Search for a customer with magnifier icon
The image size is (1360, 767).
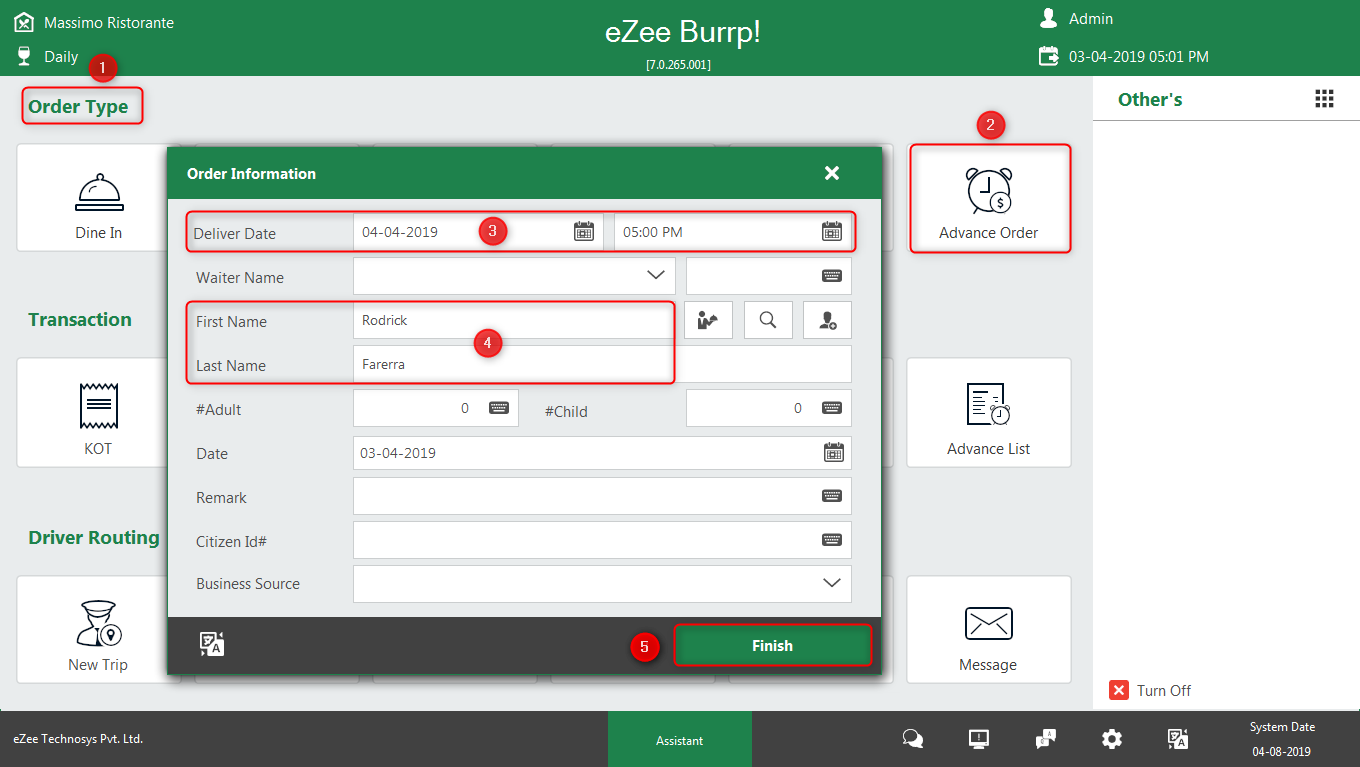pos(768,320)
